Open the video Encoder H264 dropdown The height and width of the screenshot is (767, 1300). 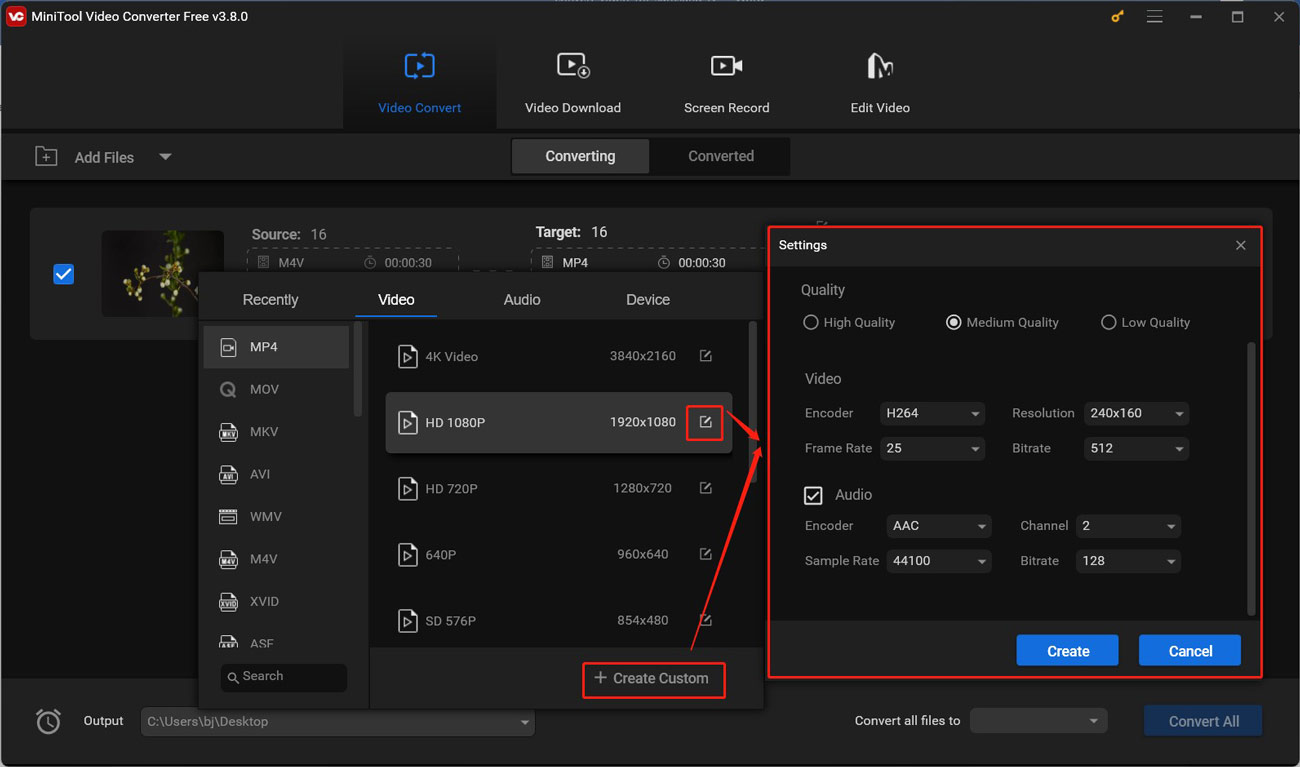pyautogui.click(x=933, y=414)
